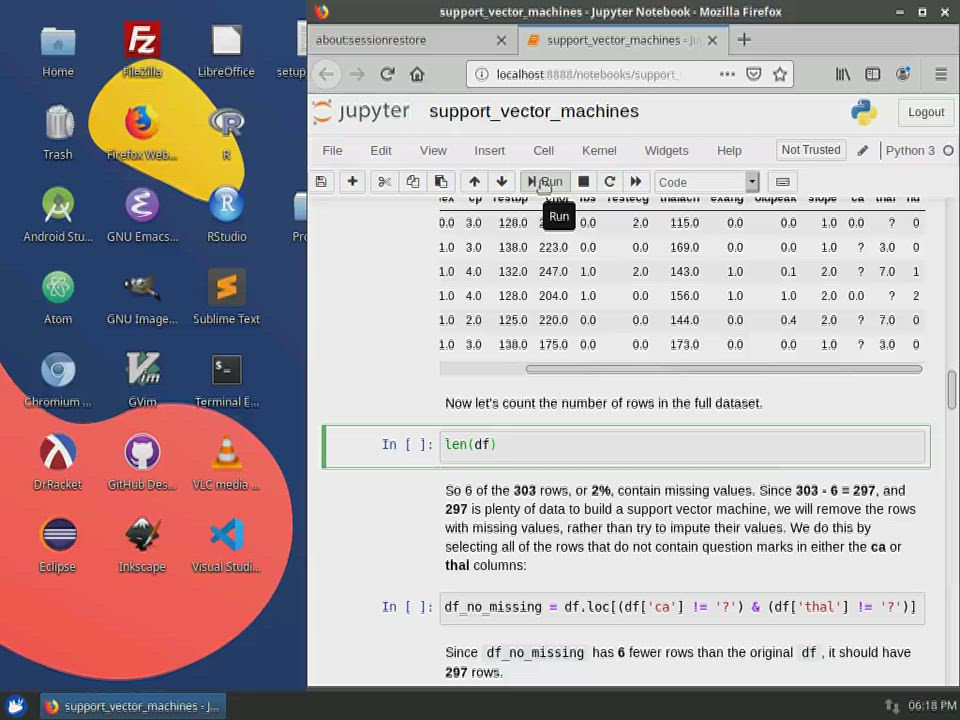Open the Atom desktop icon

pos(58,298)
